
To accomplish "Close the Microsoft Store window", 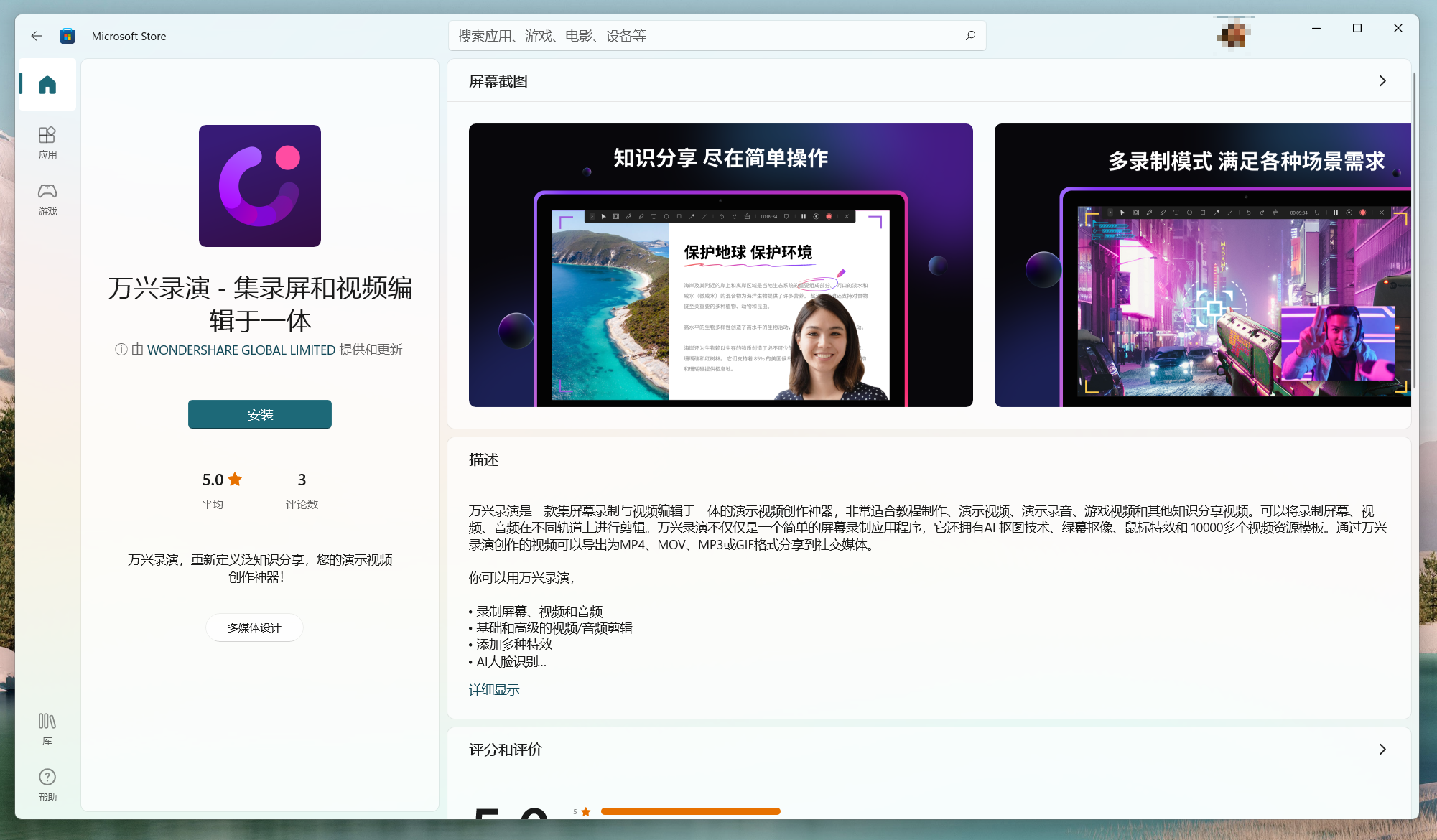I will click(1398, 29).
